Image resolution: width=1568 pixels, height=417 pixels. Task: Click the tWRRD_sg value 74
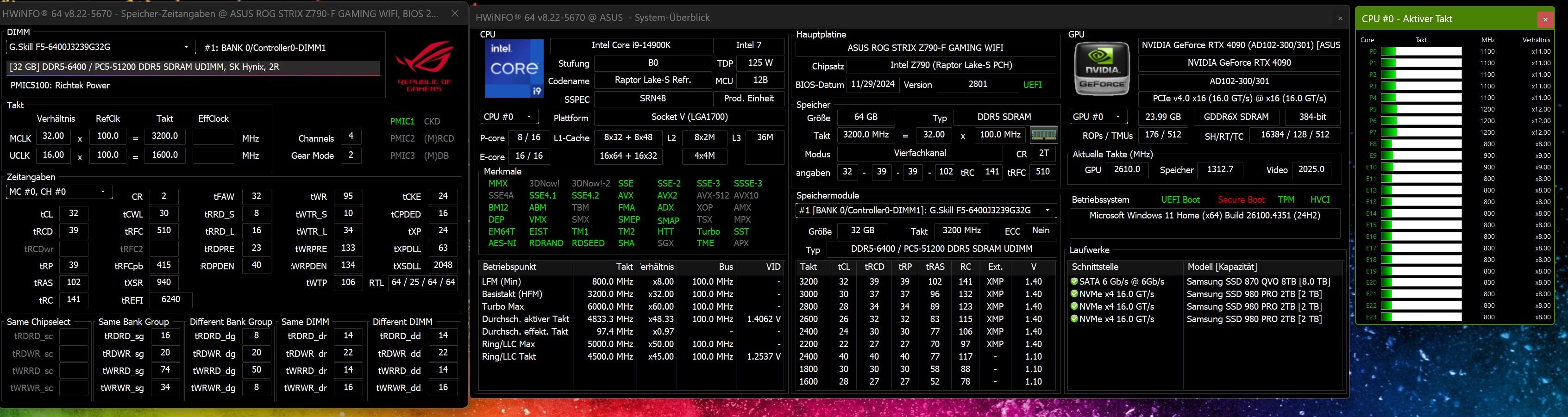[x=165, y=370]
